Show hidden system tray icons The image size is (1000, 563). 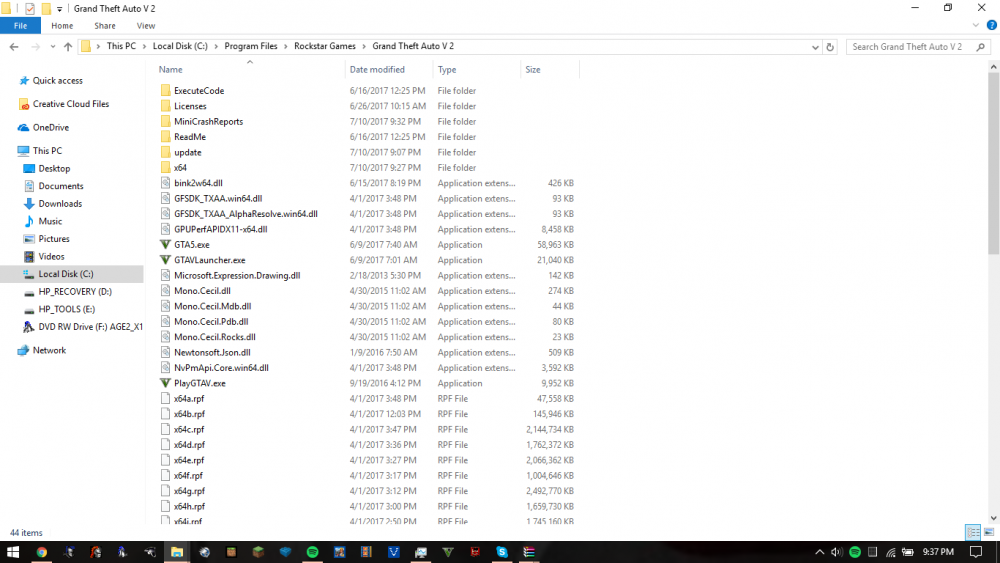click(x=820, y=552)
